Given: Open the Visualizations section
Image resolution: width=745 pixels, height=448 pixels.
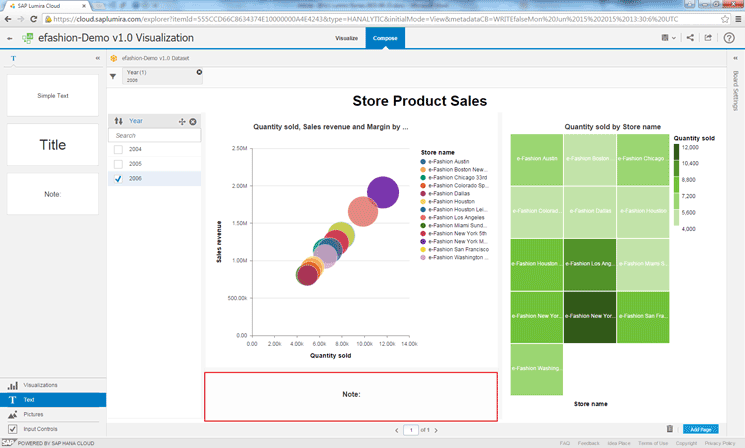Looking at the screenshot, I should [x=53, y=385].
